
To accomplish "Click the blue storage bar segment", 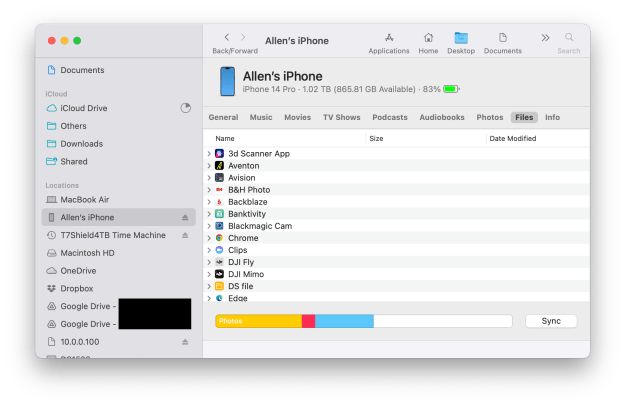I will click(x=344, y=321).
